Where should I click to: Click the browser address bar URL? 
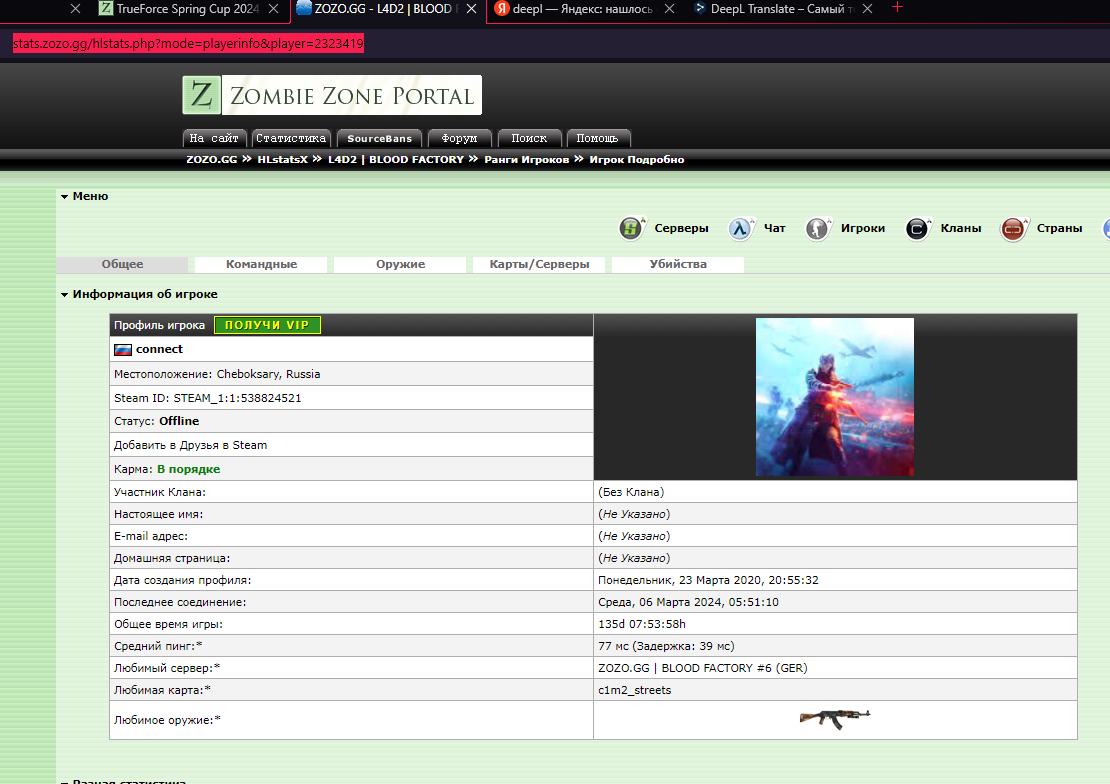point(188,44)
